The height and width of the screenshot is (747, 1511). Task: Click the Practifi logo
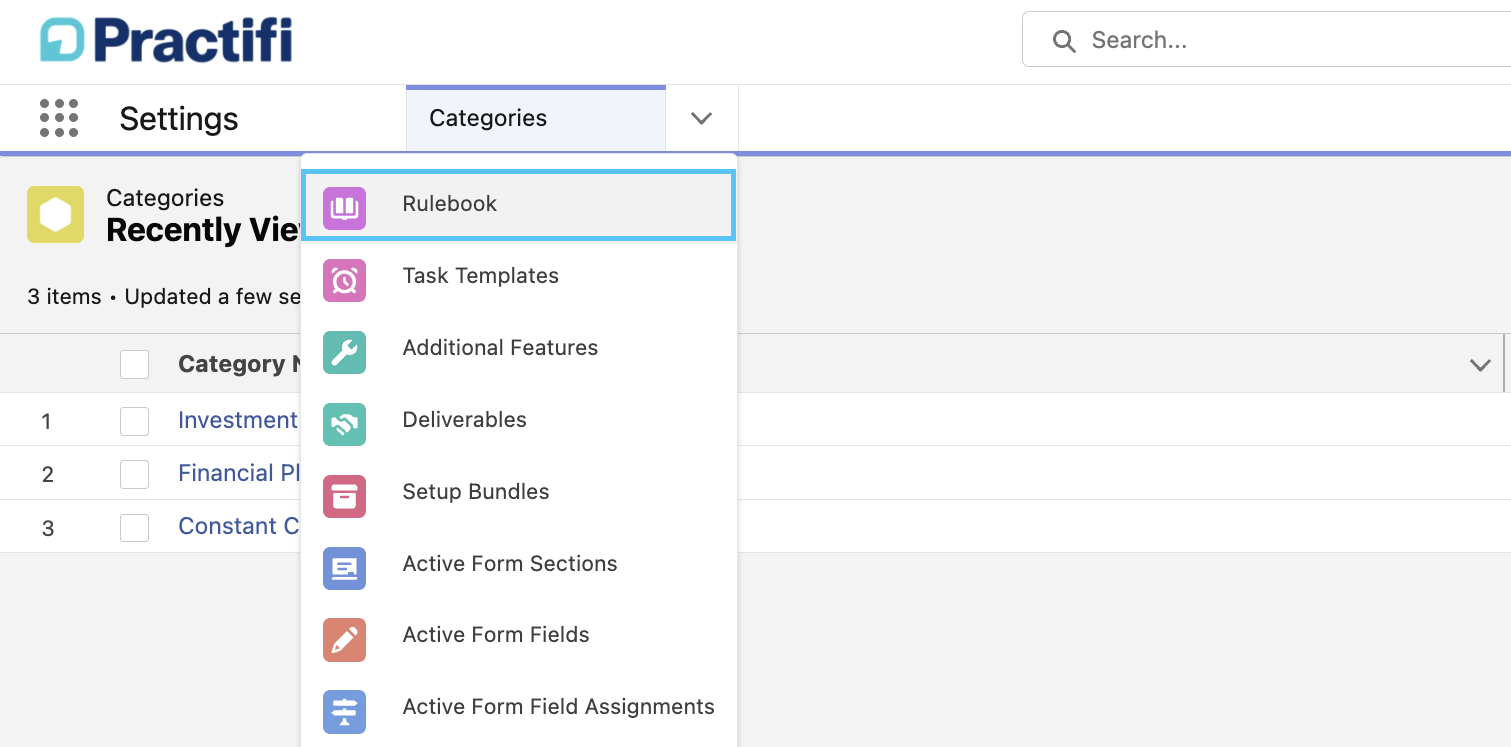click(x=165, y=40)
